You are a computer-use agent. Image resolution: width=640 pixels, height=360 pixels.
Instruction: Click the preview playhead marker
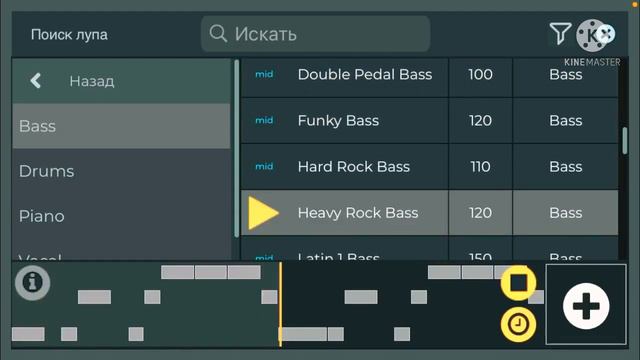pyautogui.click(x=280, y=304)
